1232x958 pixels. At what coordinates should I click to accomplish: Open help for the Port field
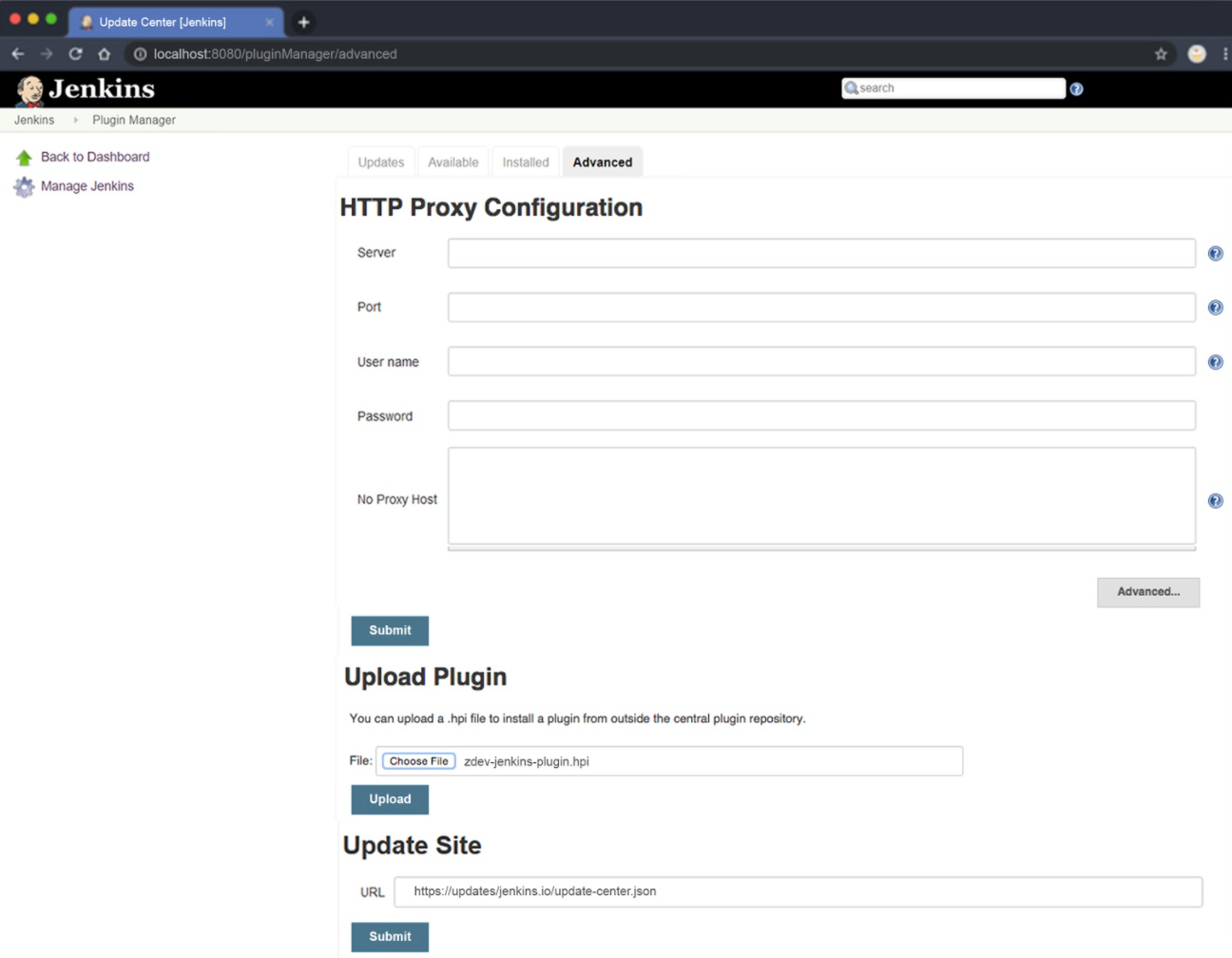click(1215, 308)
